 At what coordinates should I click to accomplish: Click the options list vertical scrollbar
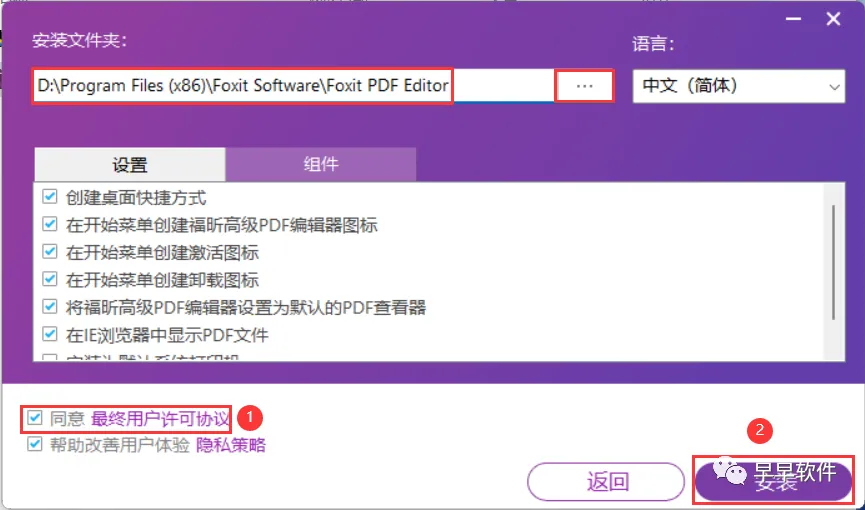pos(834,263)
